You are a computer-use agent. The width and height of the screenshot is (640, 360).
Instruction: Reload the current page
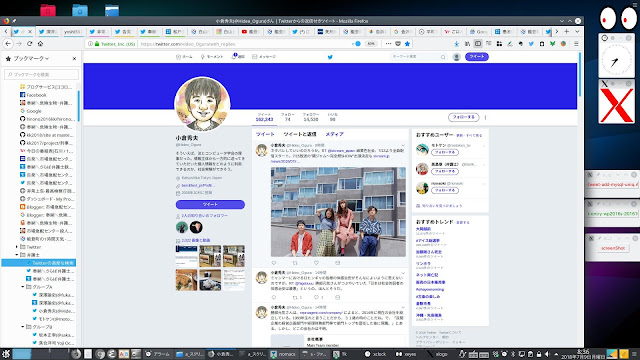pos(29,44)
